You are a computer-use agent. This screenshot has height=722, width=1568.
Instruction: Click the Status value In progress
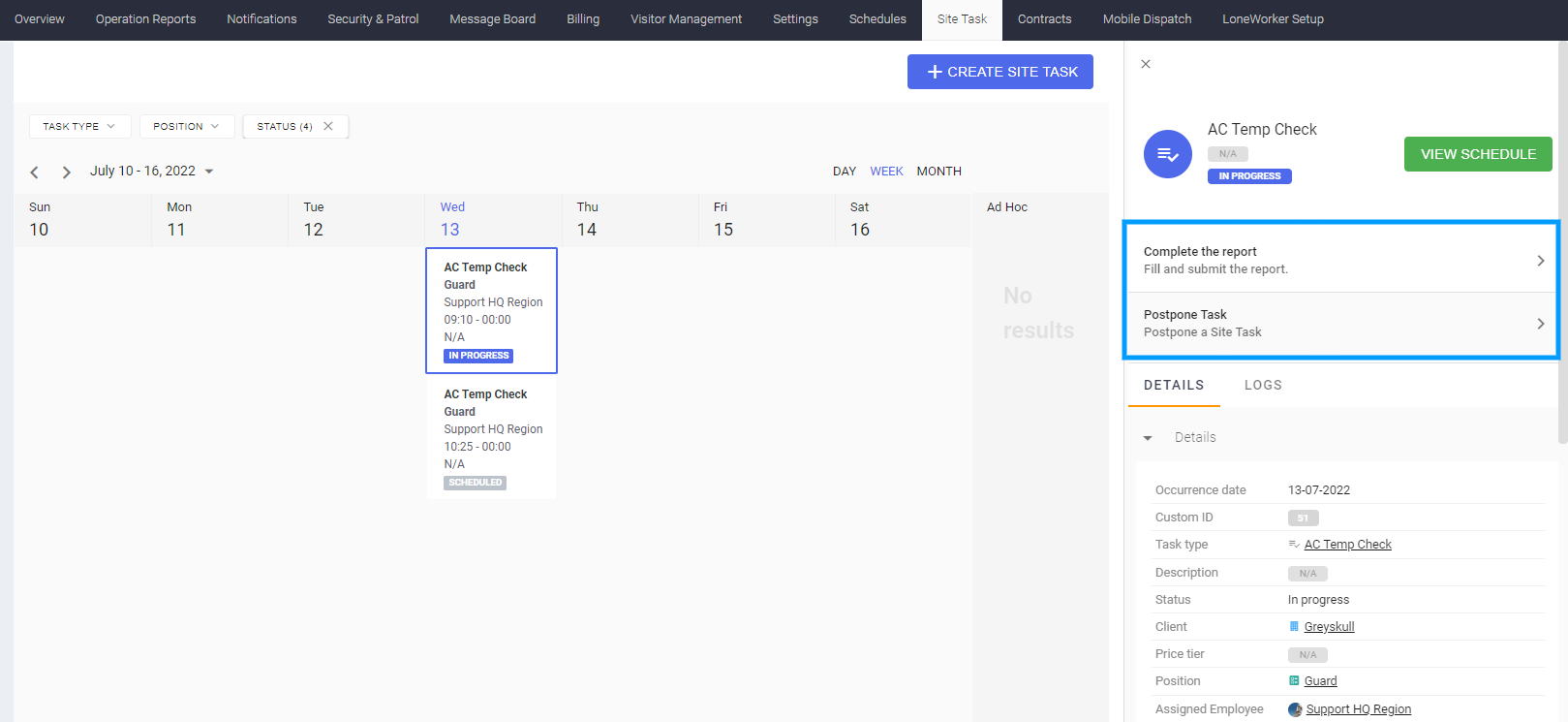(x=1318, y=600)
